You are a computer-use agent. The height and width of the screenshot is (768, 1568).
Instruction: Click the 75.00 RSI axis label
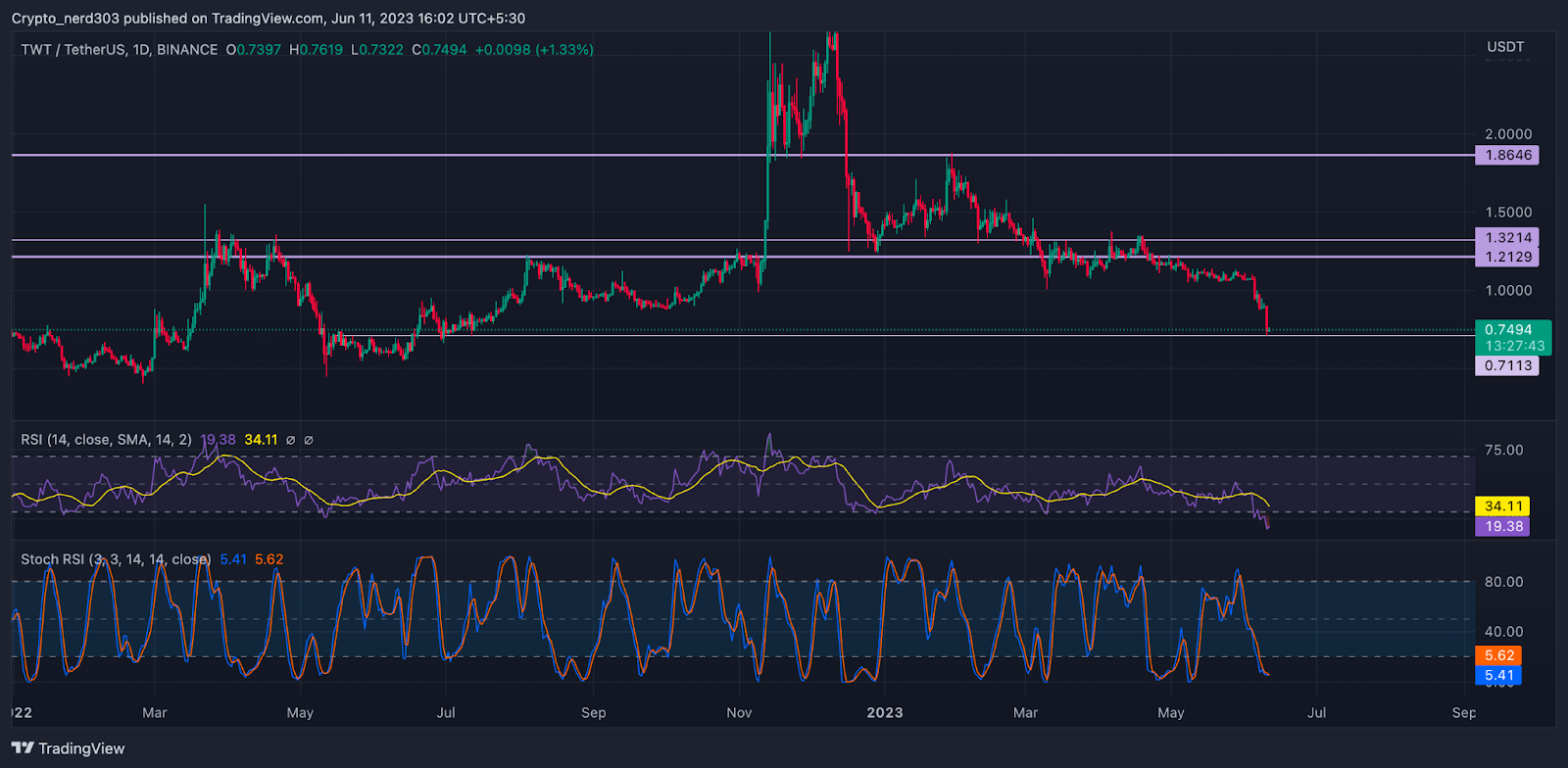coord(1503,451)
